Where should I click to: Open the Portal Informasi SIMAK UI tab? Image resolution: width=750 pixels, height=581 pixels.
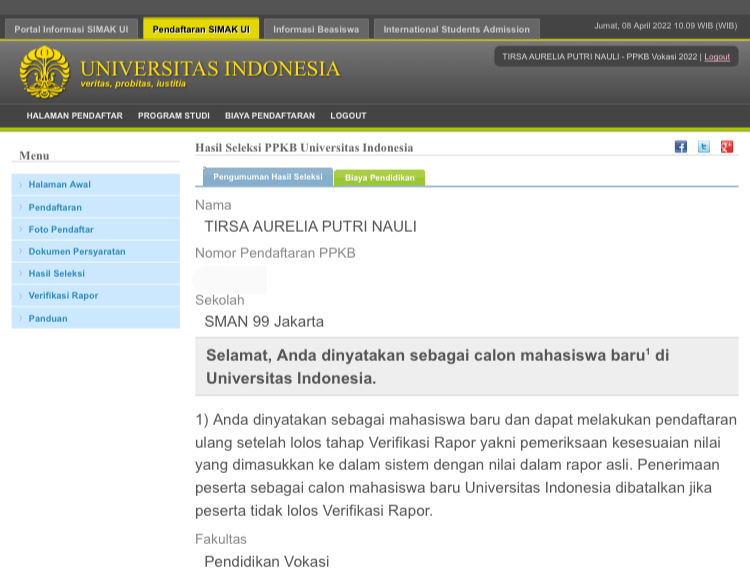pyautogui.click(x=71, y=29)
